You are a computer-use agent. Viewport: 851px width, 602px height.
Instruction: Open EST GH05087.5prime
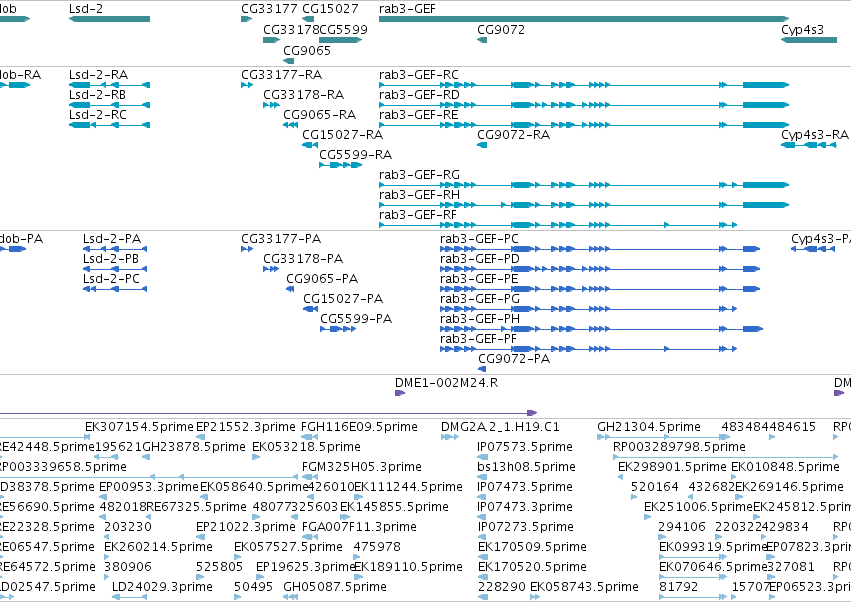[x=335, y=587]
